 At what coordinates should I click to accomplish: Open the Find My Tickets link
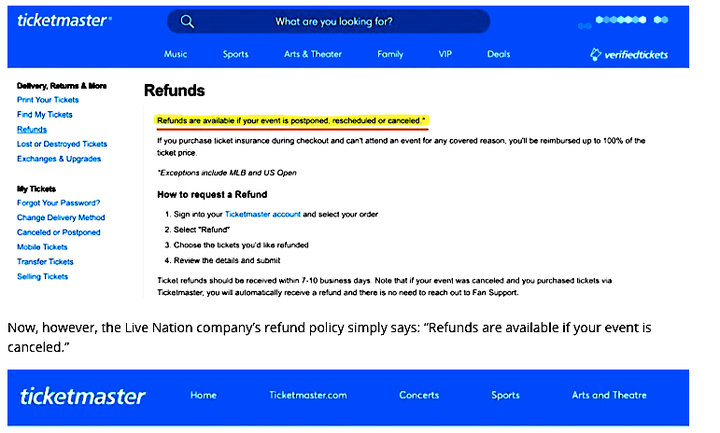[x=45, y=114]
